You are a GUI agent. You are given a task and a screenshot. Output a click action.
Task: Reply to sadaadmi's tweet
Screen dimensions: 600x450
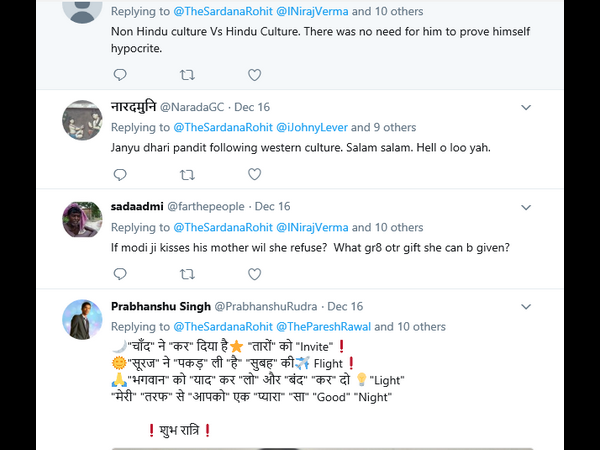[x=120, y=275]
